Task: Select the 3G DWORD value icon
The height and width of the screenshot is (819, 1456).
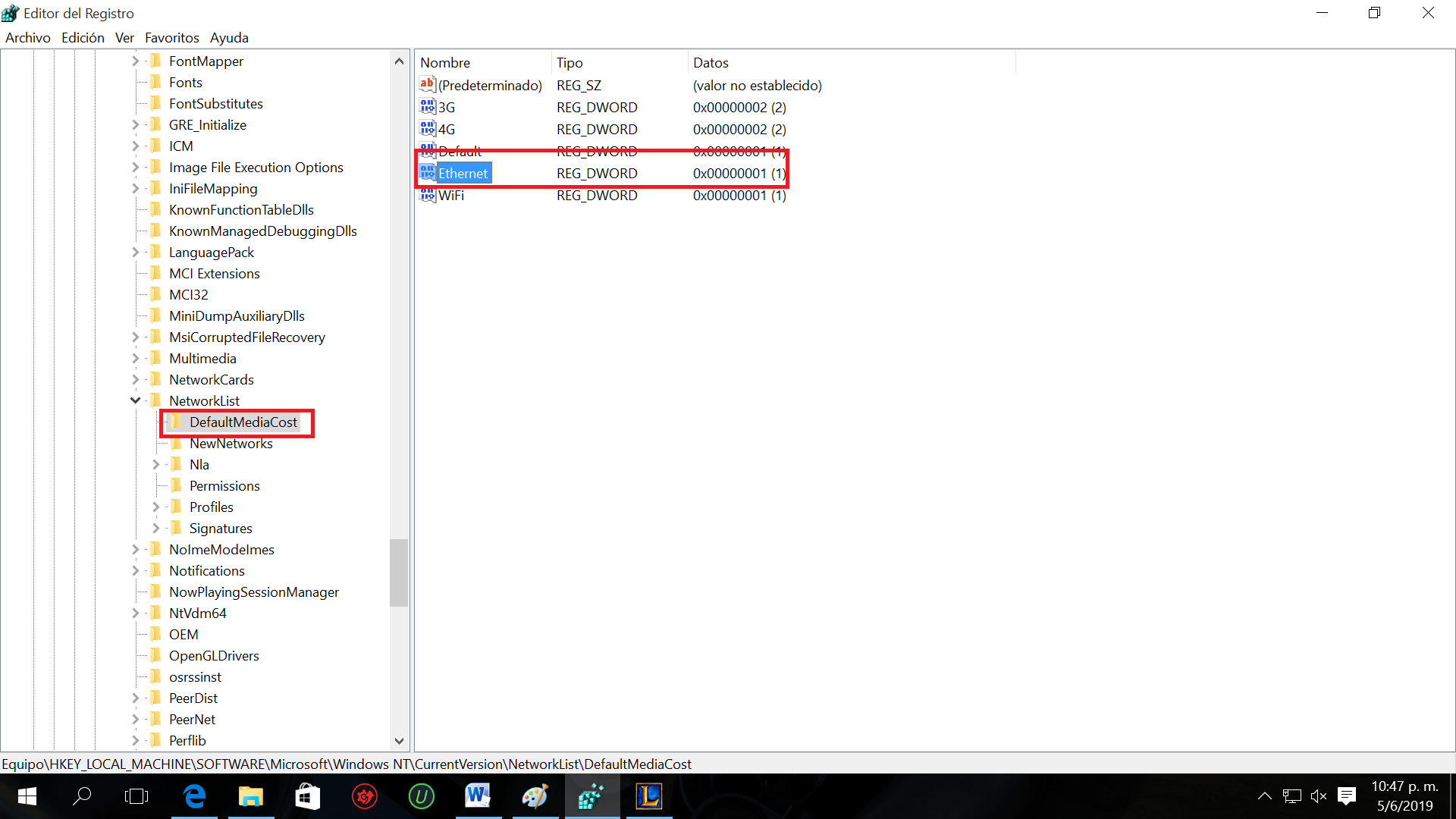Action: coord(428,107)
